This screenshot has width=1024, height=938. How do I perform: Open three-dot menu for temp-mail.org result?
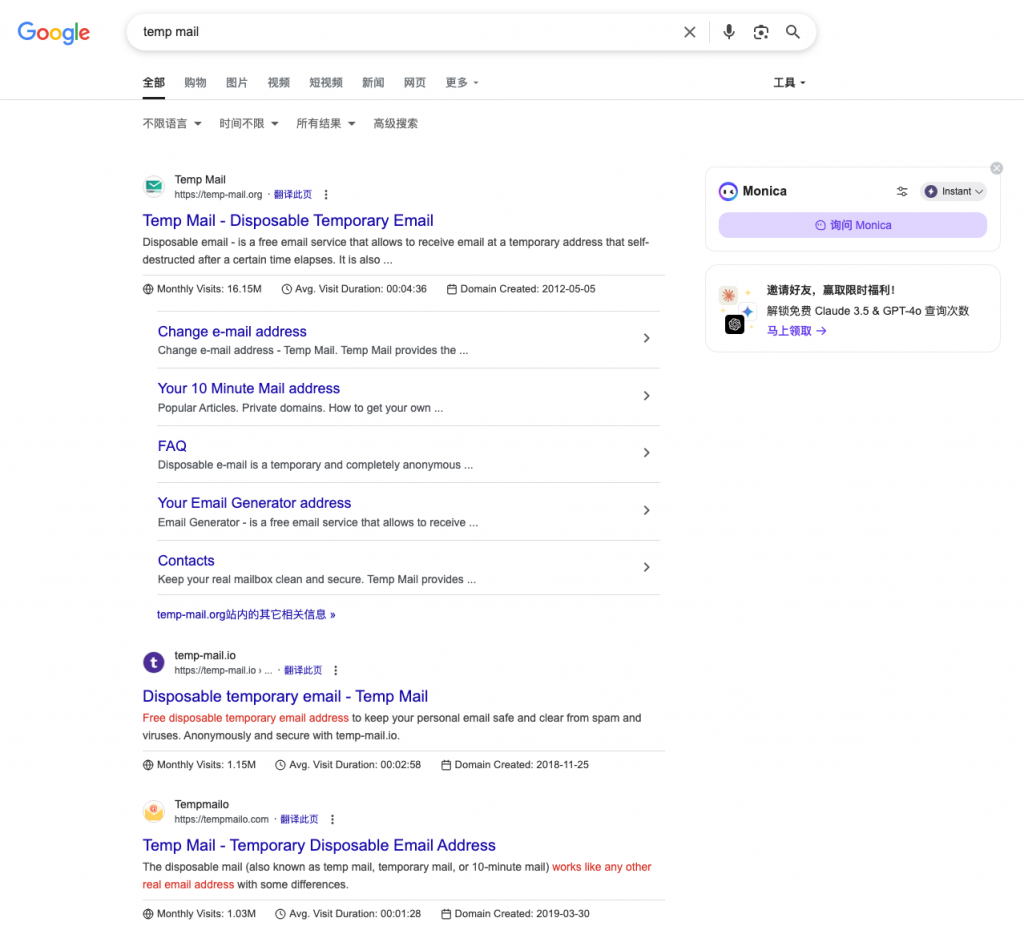coord(326,195)
